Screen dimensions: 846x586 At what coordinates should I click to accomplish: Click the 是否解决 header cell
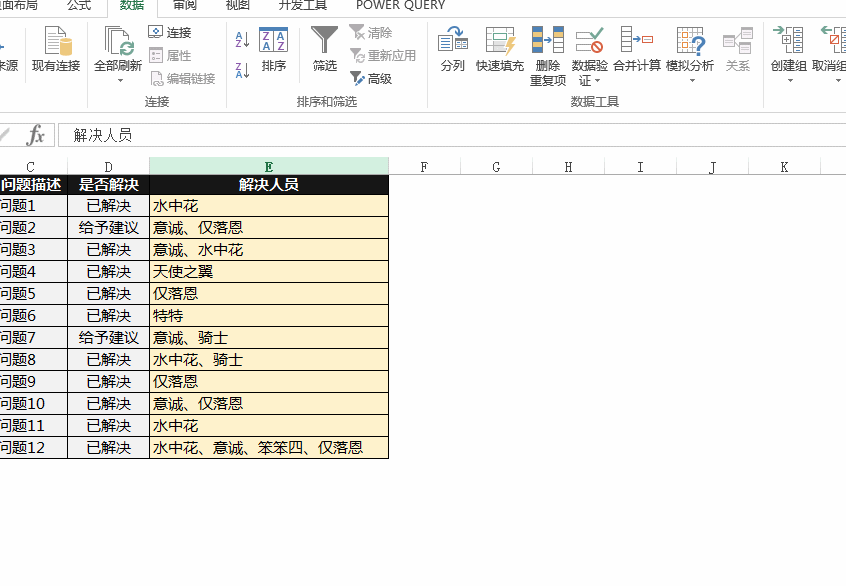point(108,185)
